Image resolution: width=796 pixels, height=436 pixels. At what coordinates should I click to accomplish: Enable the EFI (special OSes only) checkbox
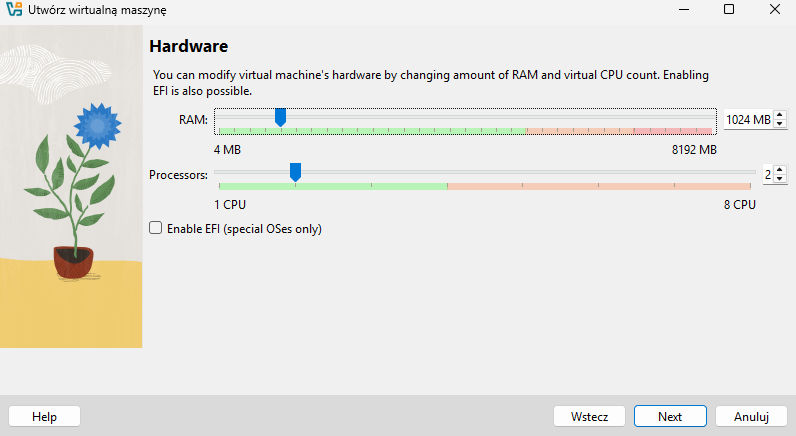[x=155, y=228]
